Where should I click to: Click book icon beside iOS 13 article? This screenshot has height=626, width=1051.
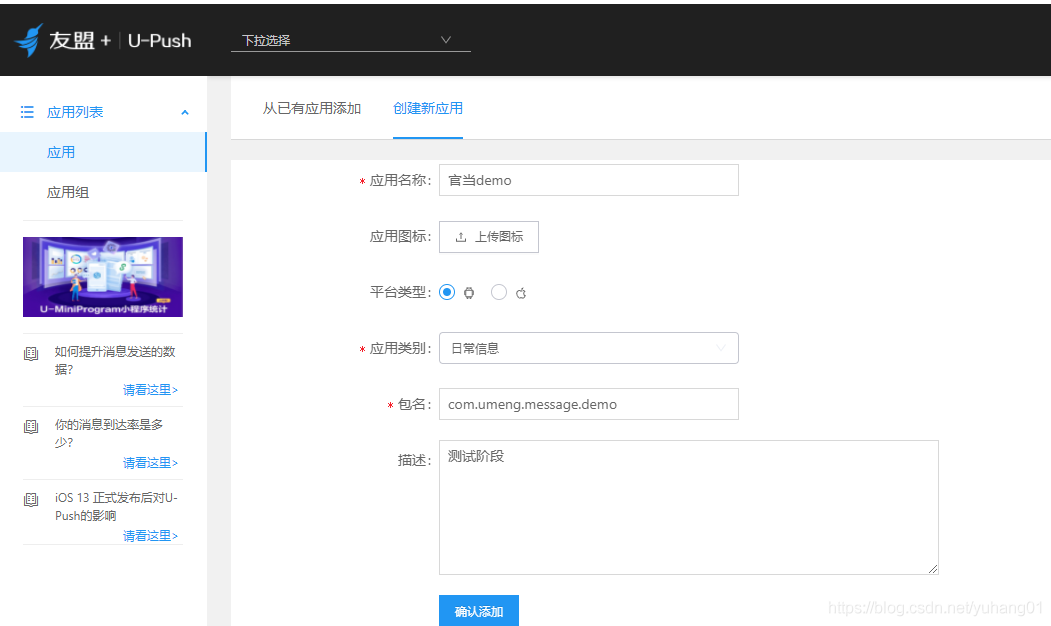point(31,499)
